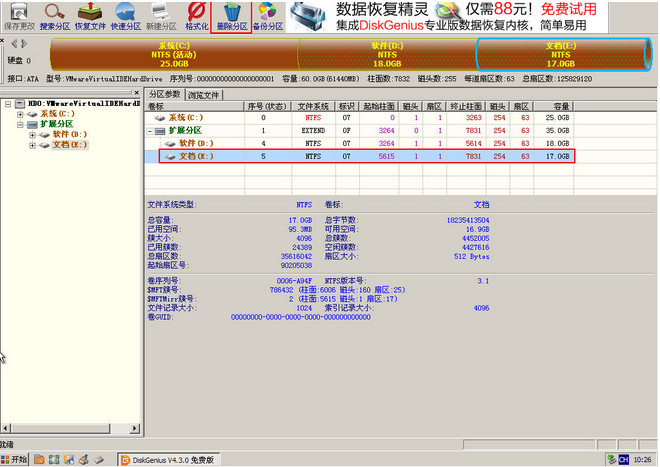Viewport: 660px width, 467px height.
Task: Click right arrow of tree horizontal scrollbar
Action: pyautogui.click(x=135, y=429)
